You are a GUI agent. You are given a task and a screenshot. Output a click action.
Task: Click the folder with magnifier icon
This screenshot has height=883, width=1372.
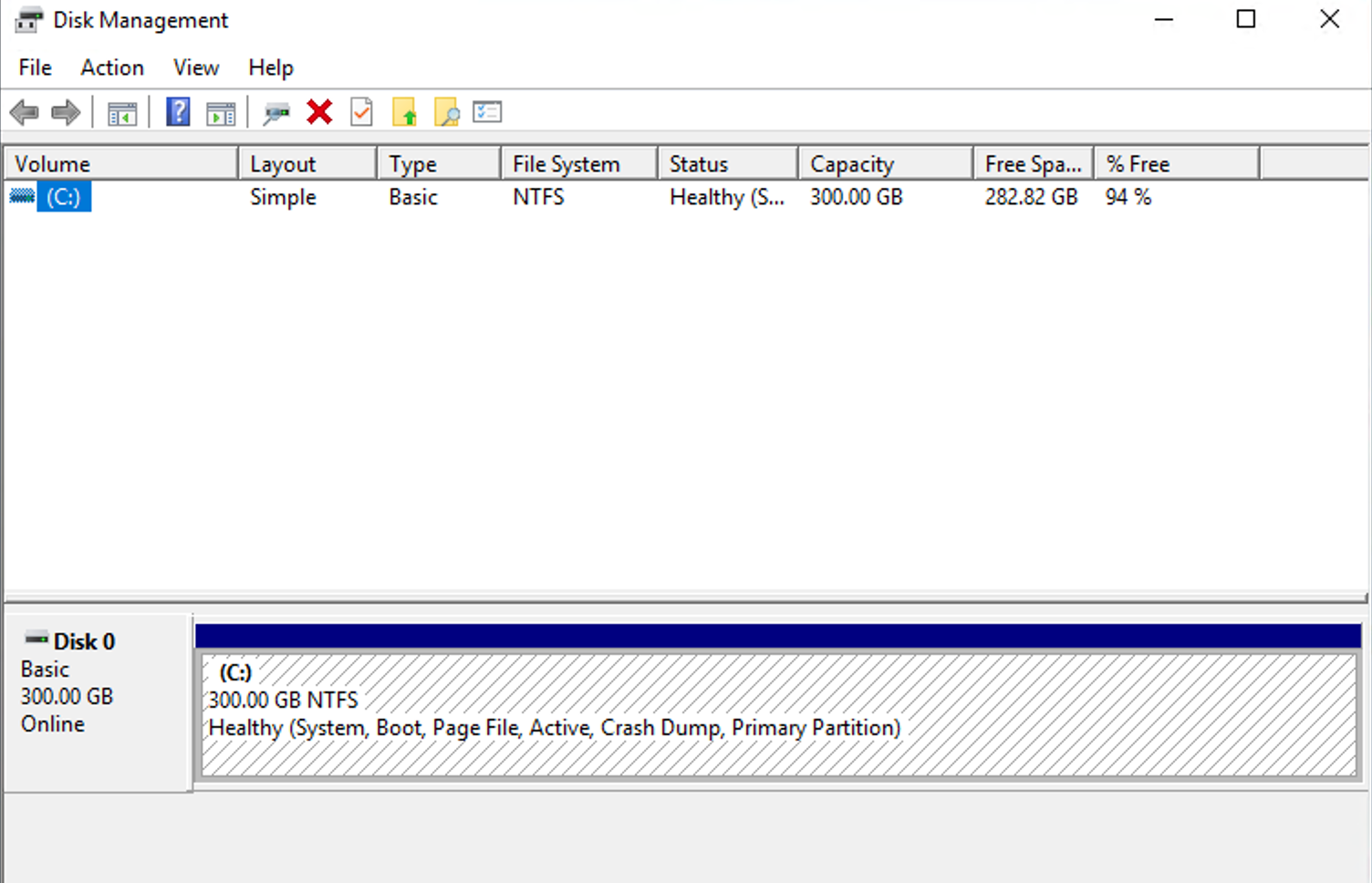[x=446, y=111]
